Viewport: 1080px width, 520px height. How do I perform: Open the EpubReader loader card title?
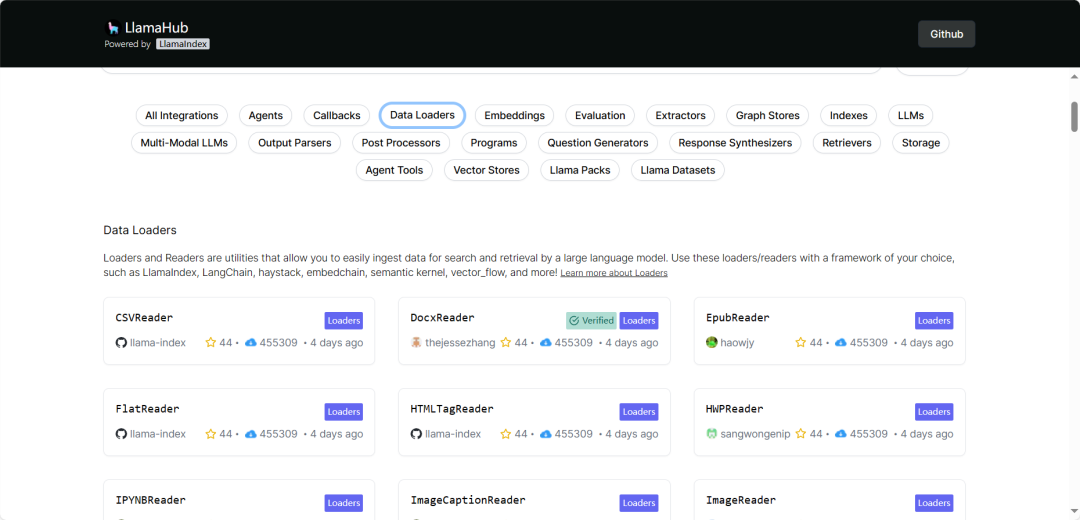[x=738, y=318]
